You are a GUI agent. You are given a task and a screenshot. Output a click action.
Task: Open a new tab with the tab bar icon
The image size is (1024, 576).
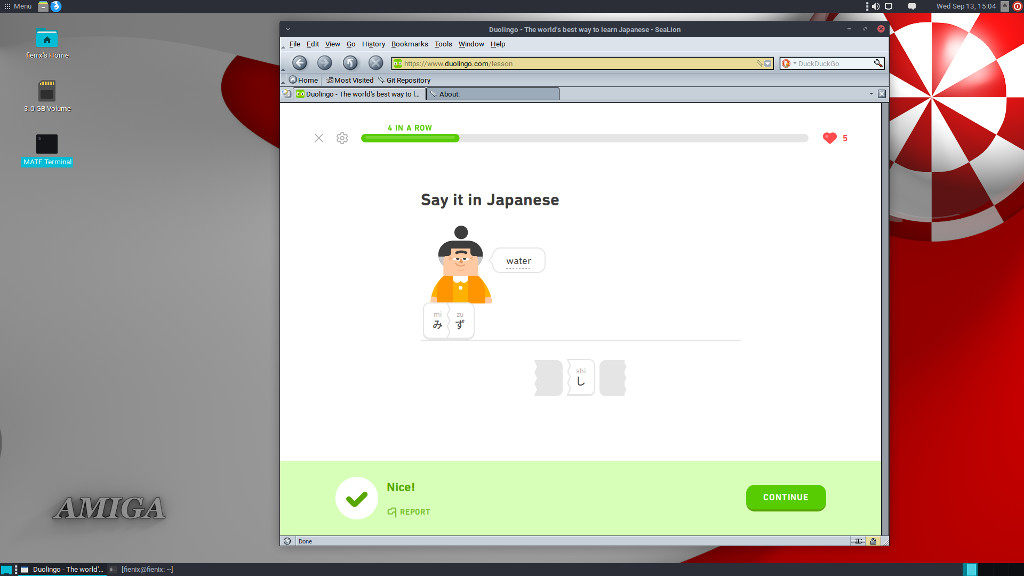pyautogui.click(x=287, y=94)
